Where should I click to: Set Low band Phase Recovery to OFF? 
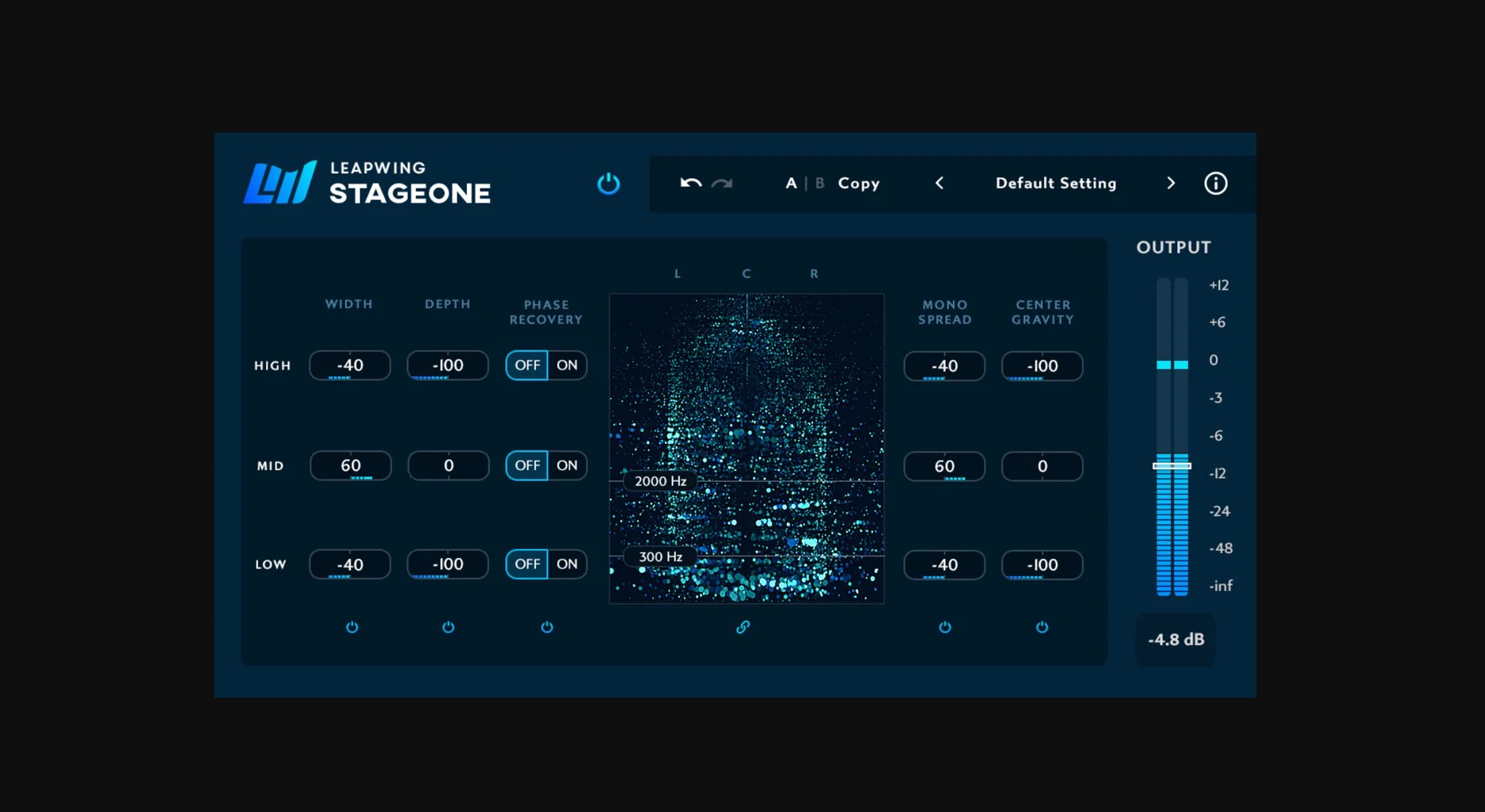[x=527, y=564]
